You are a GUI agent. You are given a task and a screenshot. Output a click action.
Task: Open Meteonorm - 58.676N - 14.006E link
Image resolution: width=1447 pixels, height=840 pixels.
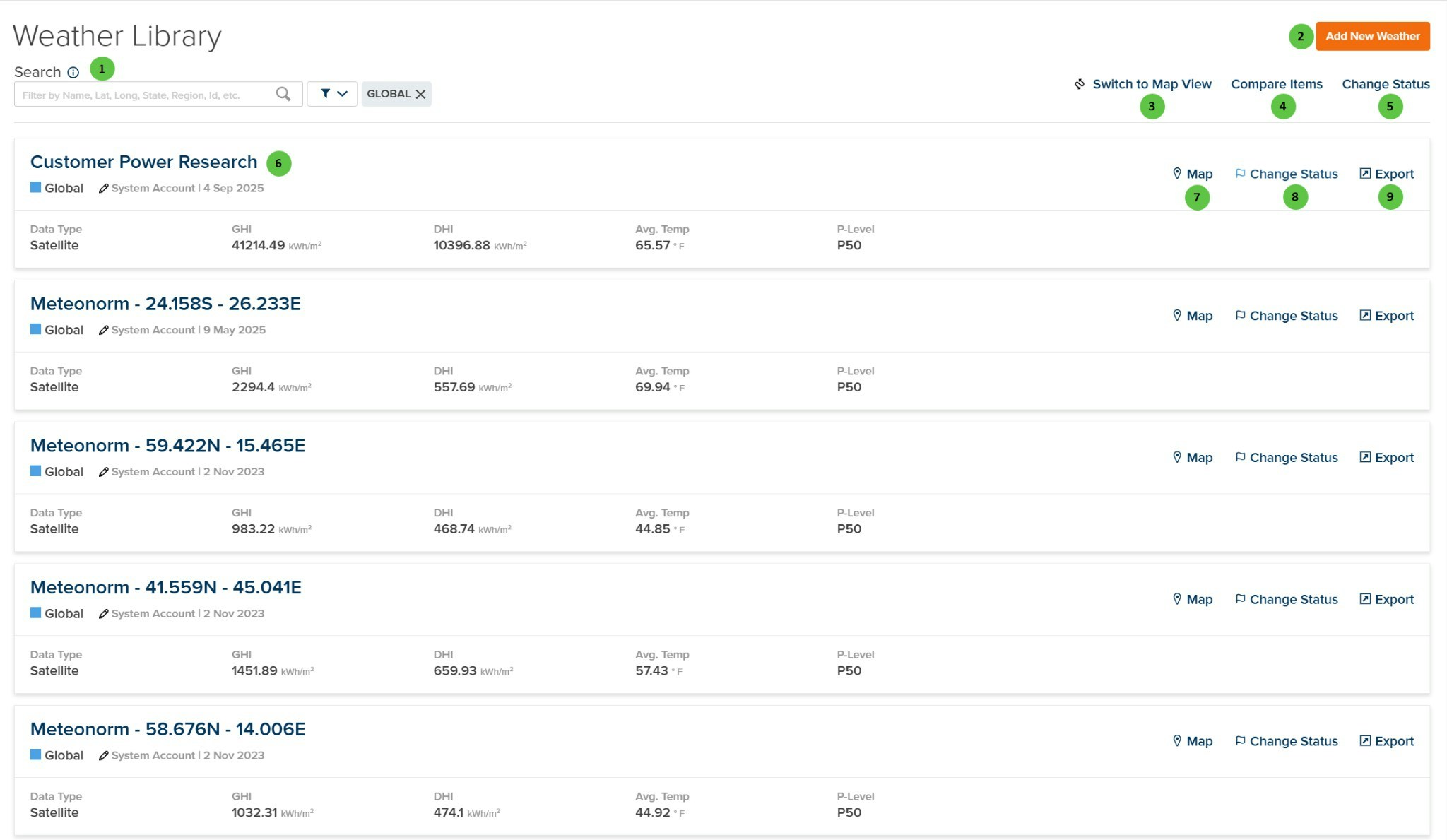tap(167, 729)
